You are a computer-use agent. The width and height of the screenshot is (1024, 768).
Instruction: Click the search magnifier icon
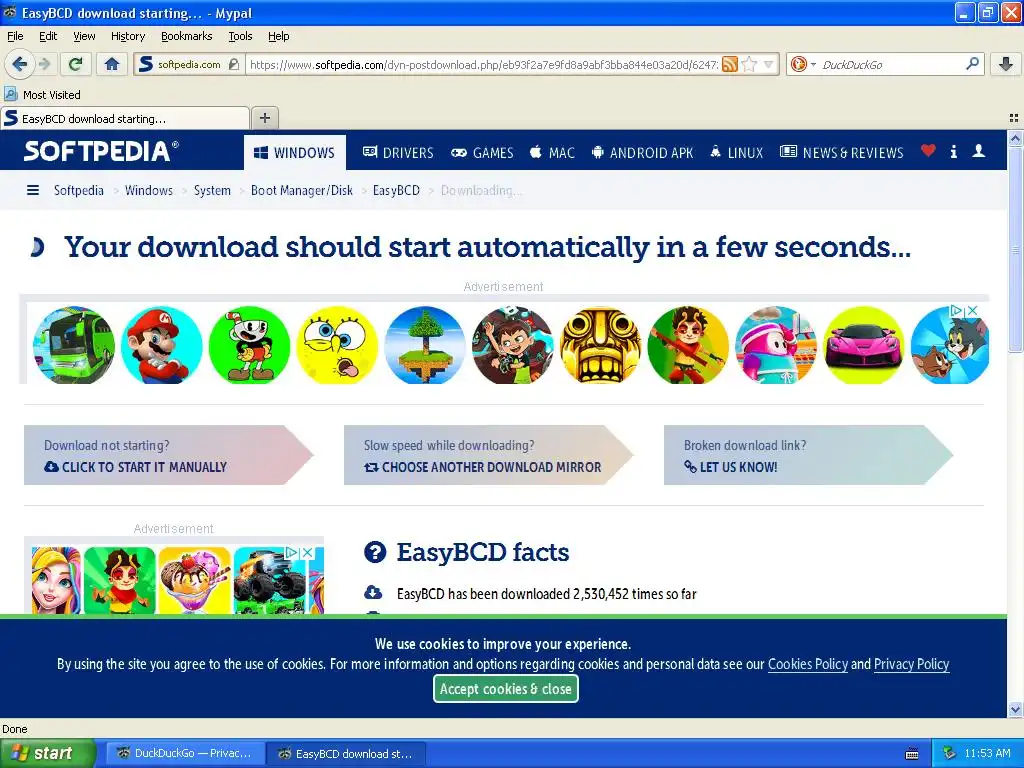tap(972, 63)
